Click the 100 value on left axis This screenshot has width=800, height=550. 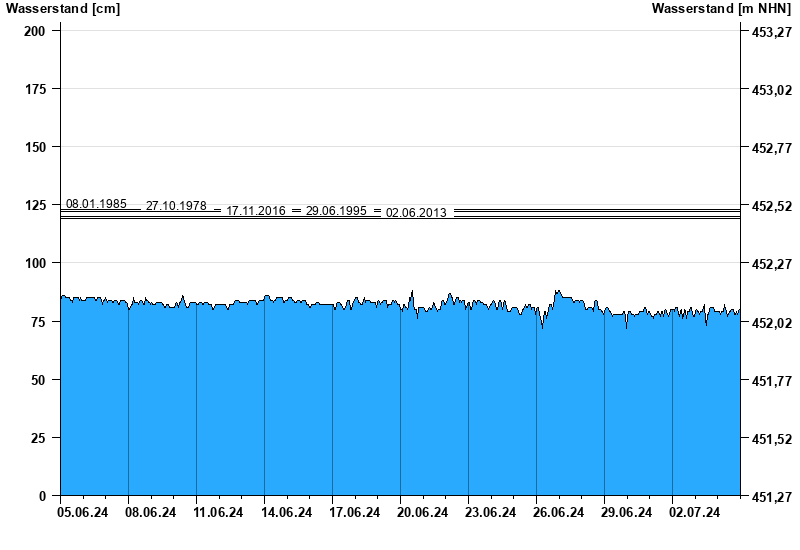point(34,263)
